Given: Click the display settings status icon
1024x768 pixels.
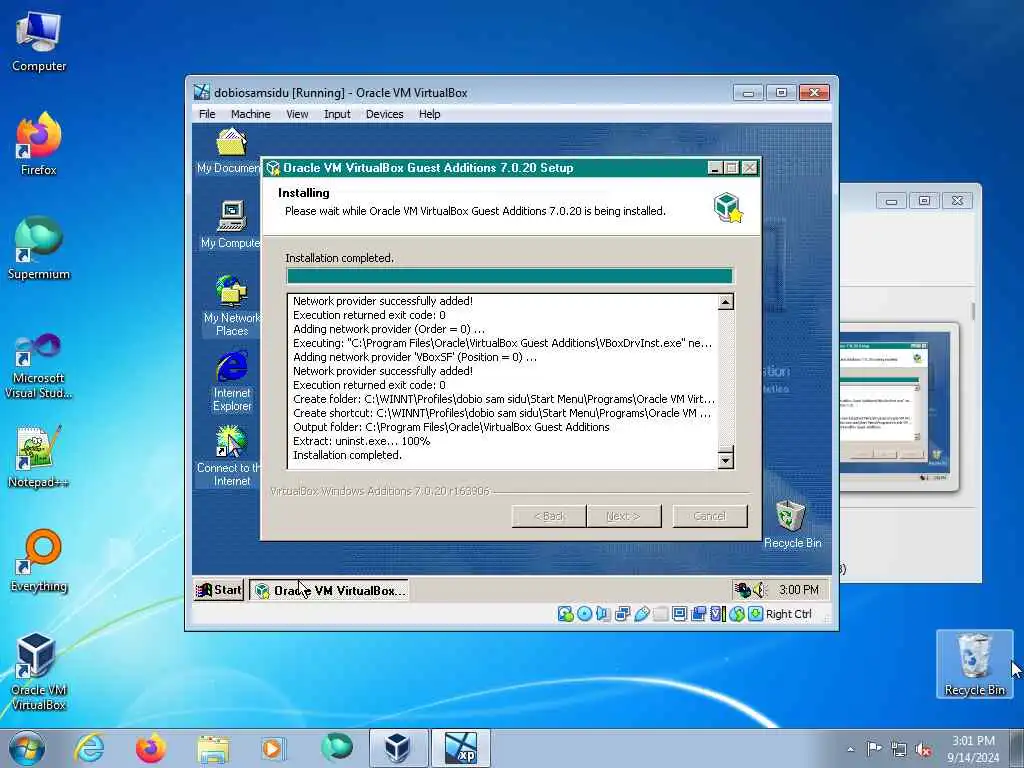Looking at the screenshot, I should click(679, 614).
